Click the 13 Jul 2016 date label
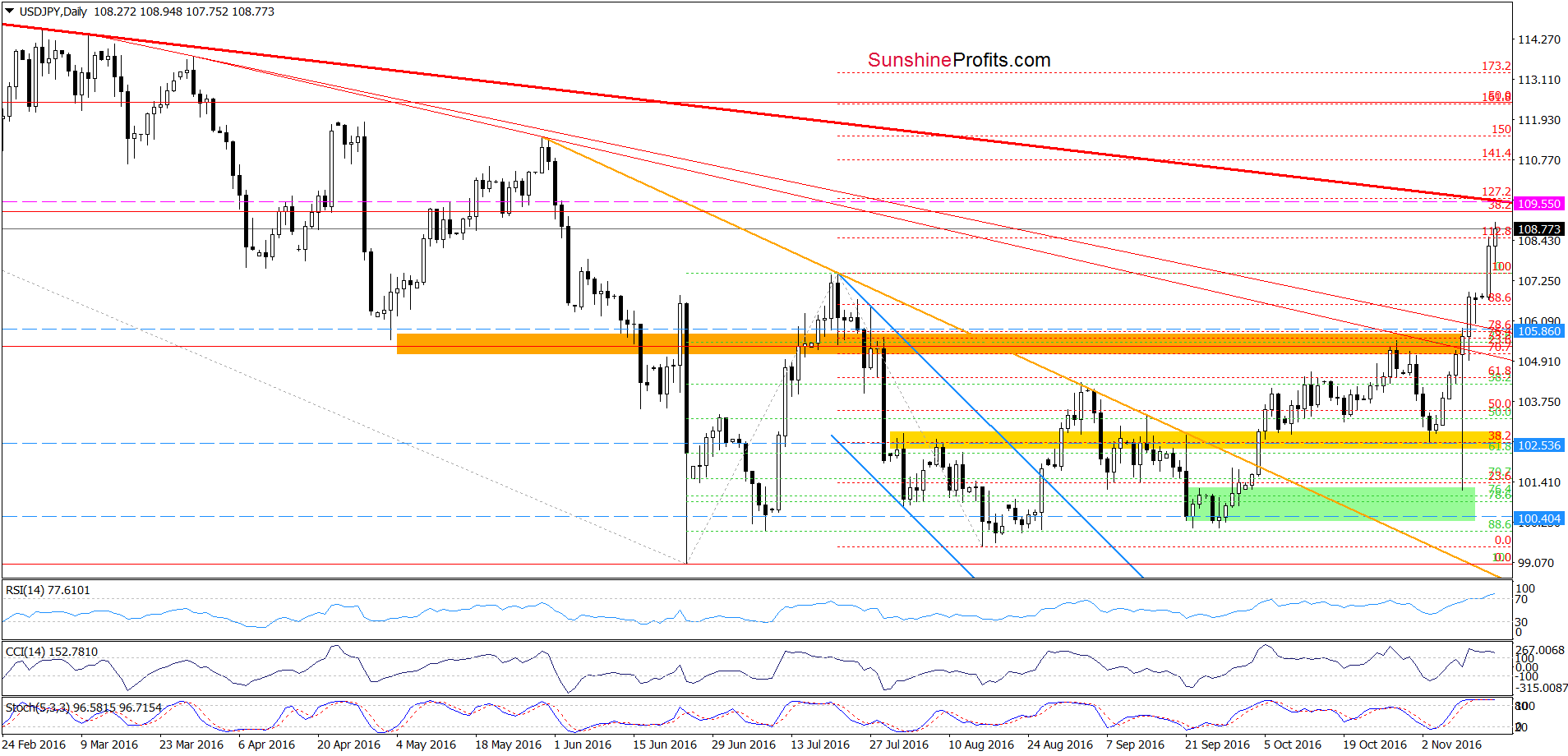Viewport: 1568px width, 756px height. (820, 744)
